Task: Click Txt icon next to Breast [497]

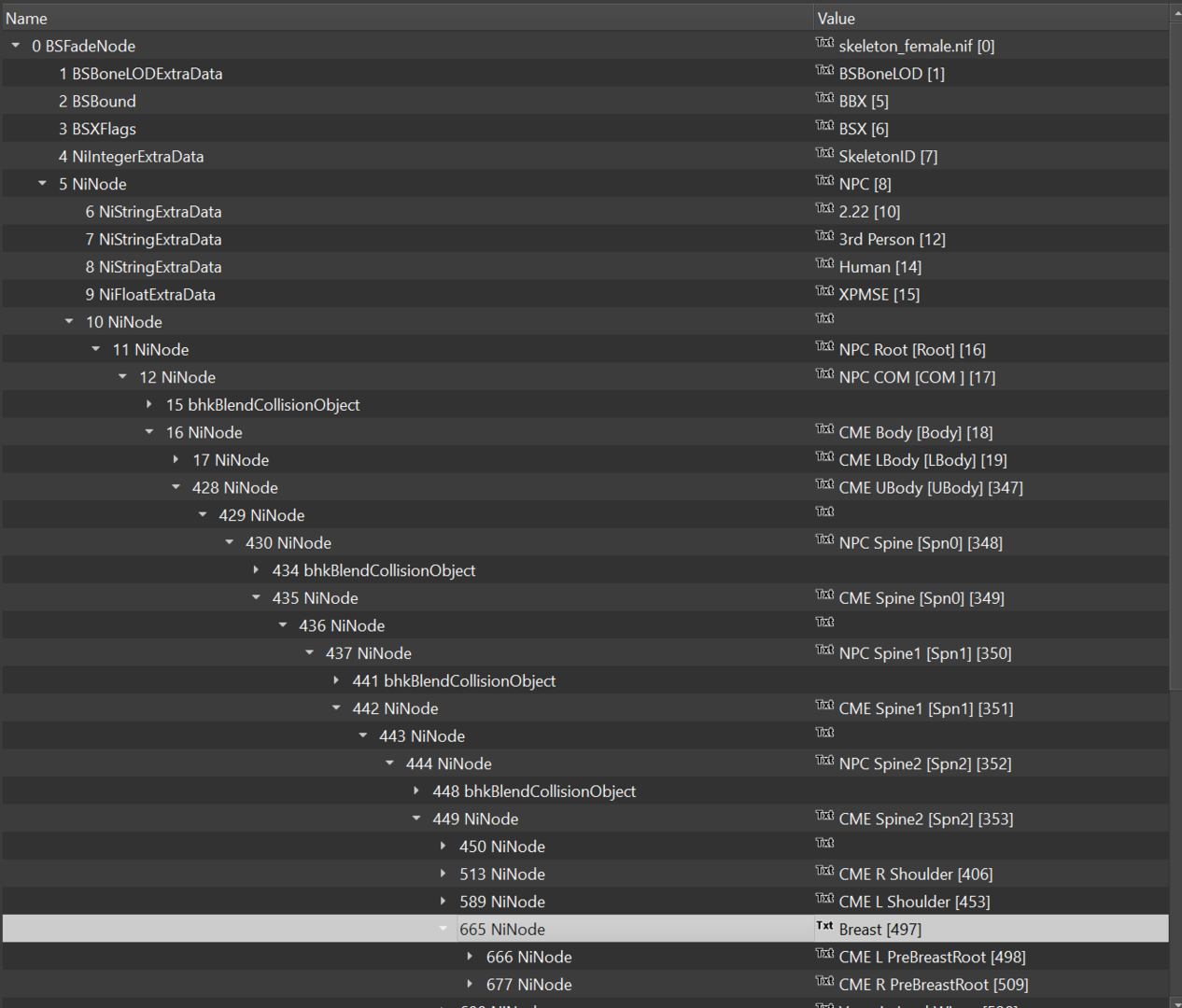Action: click(x=824, y=927)
